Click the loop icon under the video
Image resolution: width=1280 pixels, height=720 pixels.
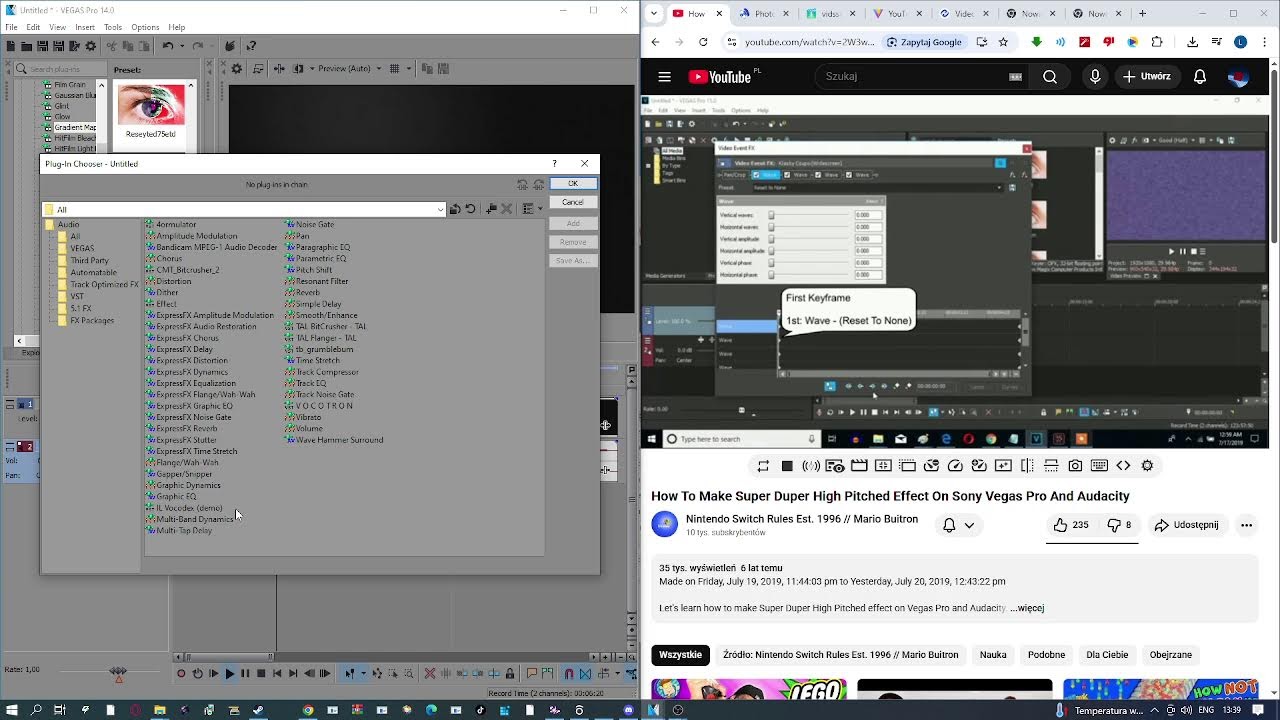coord(763,466)
